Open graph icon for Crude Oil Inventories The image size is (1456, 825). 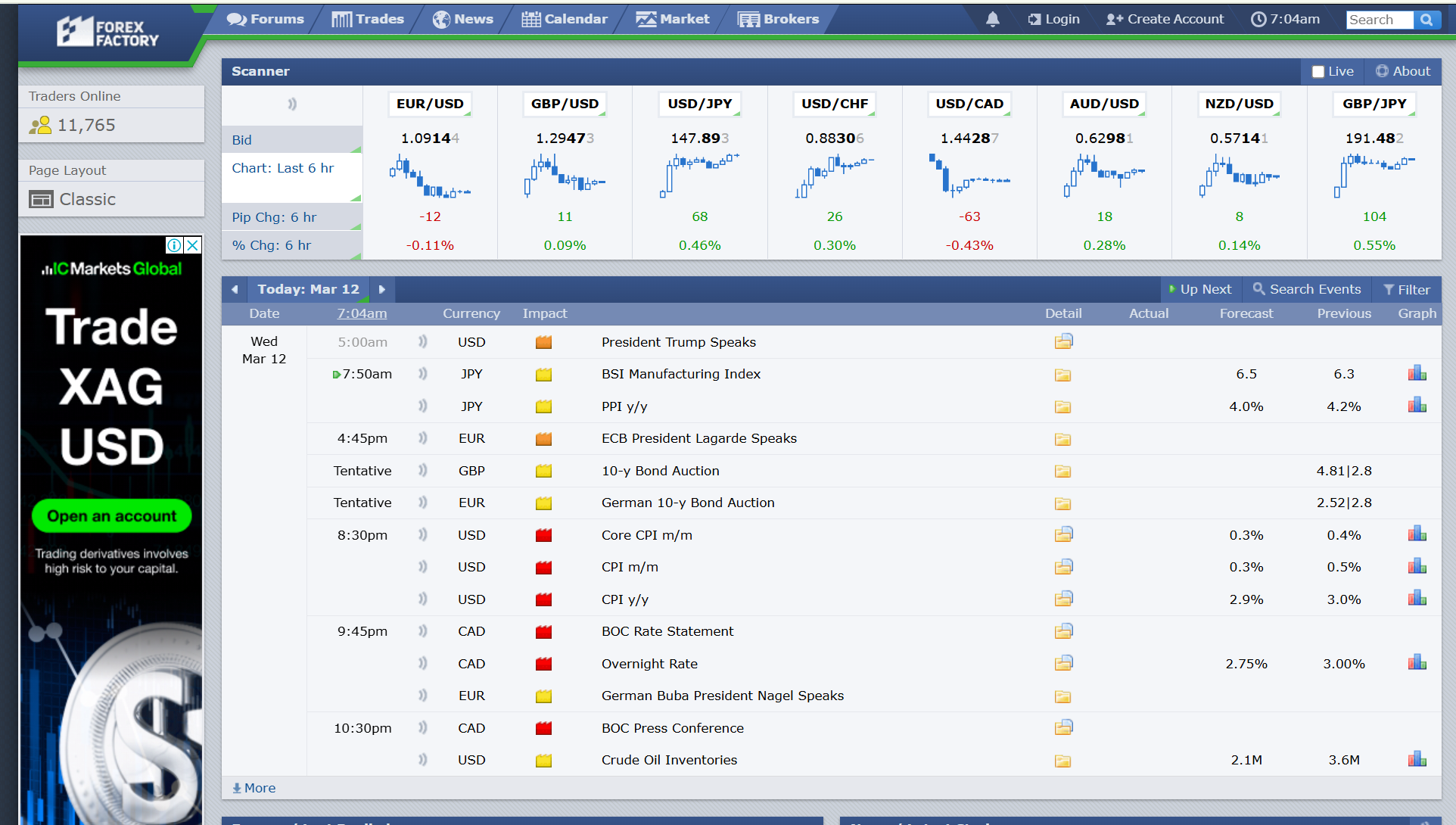(x=1417, y=760)
